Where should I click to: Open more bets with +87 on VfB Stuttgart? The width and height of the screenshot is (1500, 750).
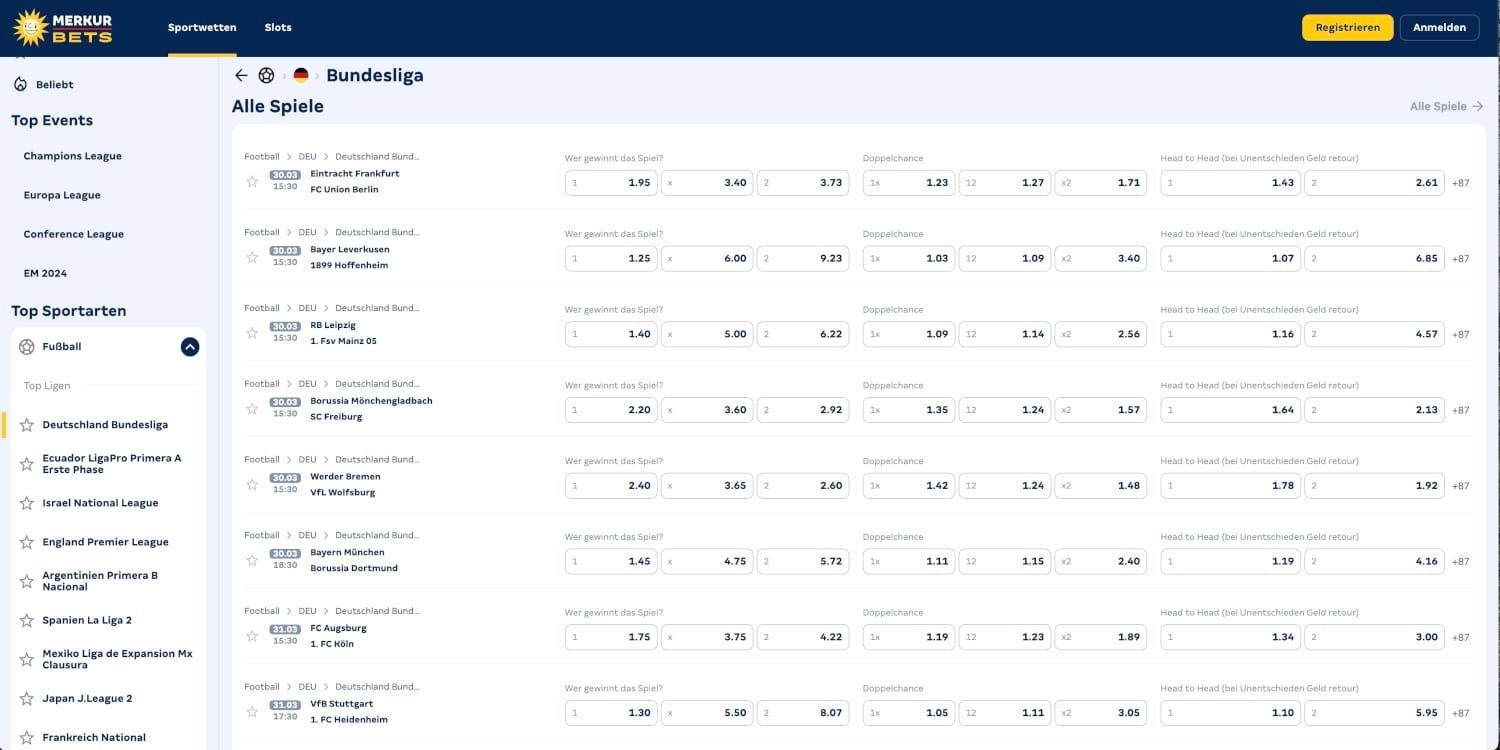click(x=1461, y=712)
